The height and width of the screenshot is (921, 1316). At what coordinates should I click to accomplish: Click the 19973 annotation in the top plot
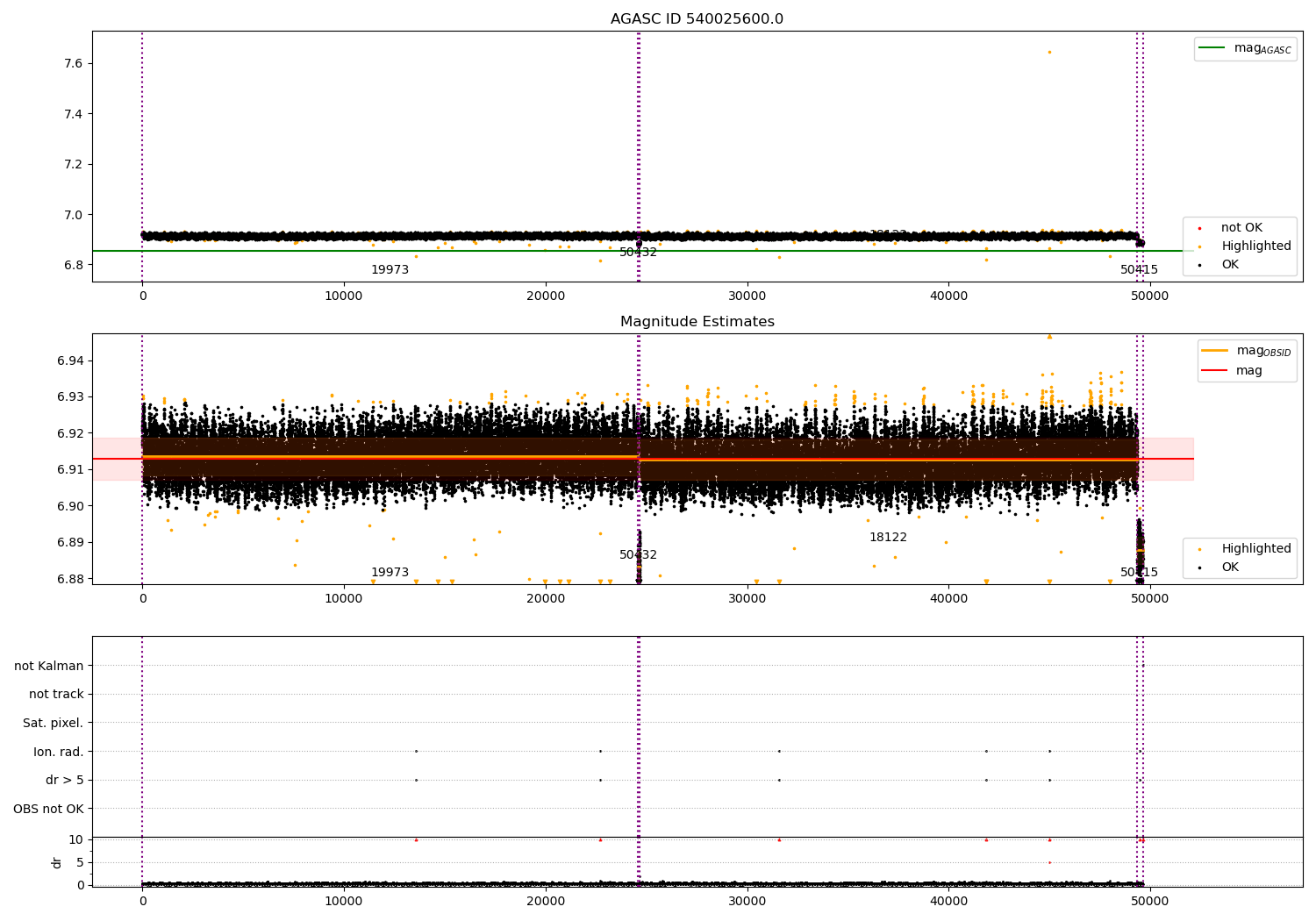pos(390,270)
